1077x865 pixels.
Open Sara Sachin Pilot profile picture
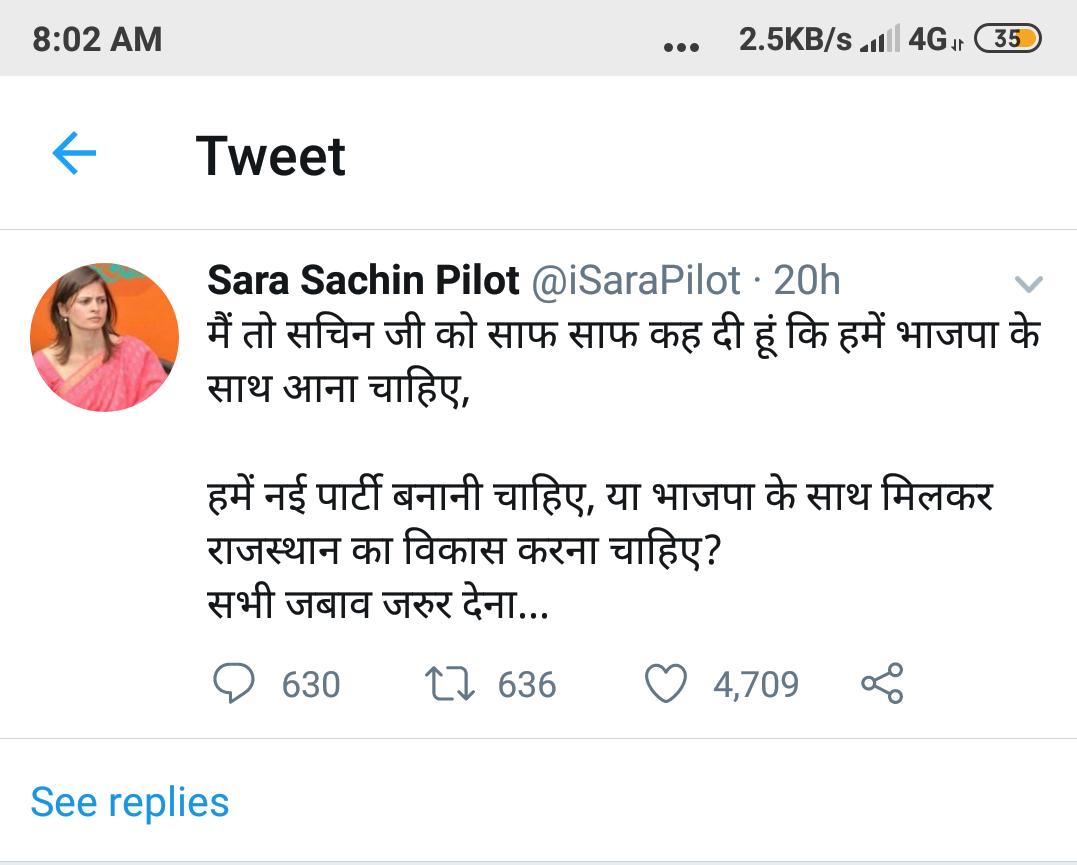tap(105, 338)
